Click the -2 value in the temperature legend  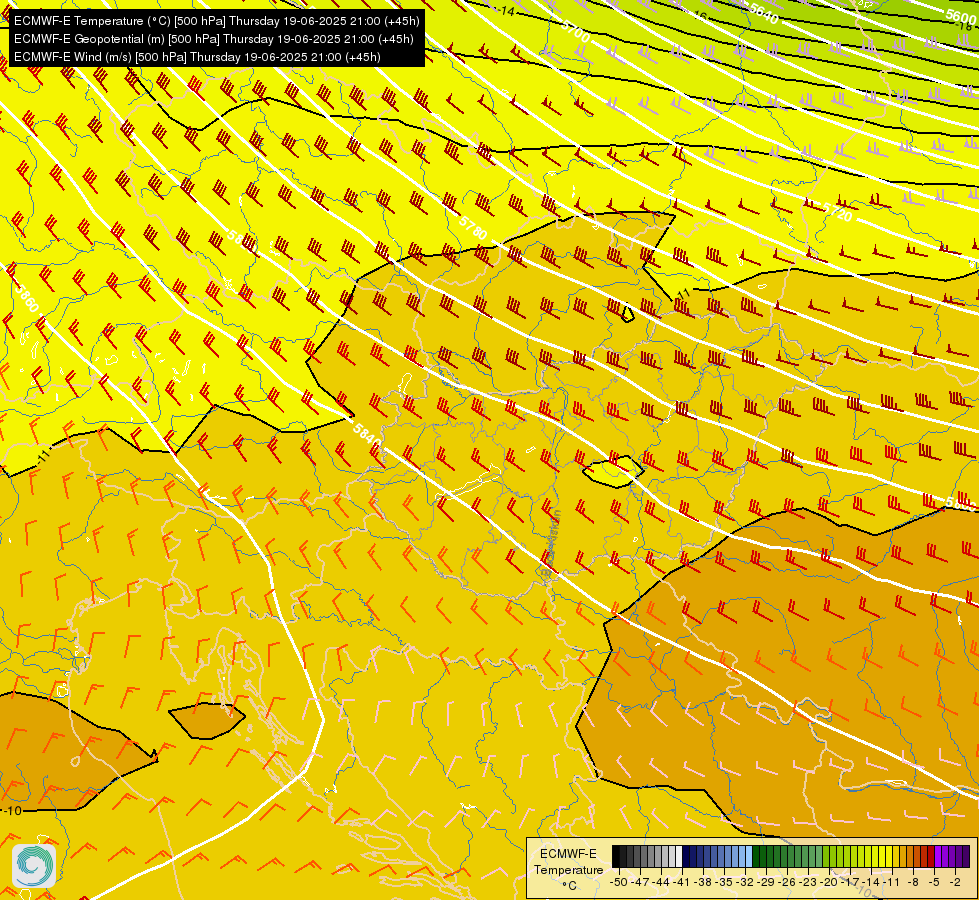click(x=955, y=882)
